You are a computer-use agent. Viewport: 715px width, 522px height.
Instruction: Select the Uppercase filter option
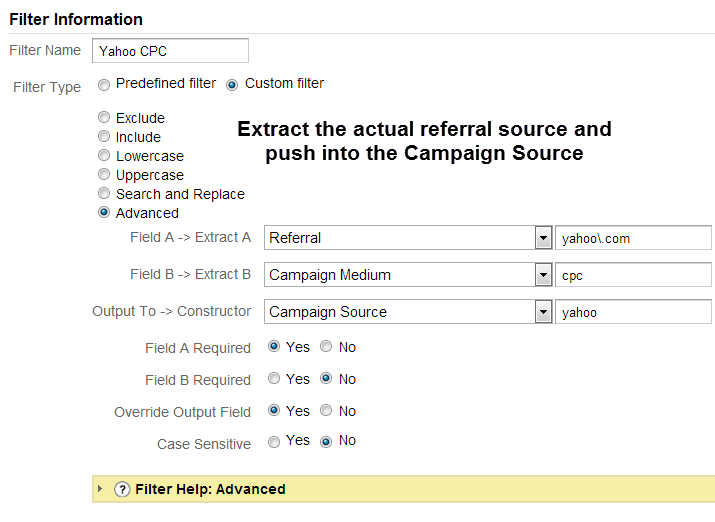(x=104, y=174)
